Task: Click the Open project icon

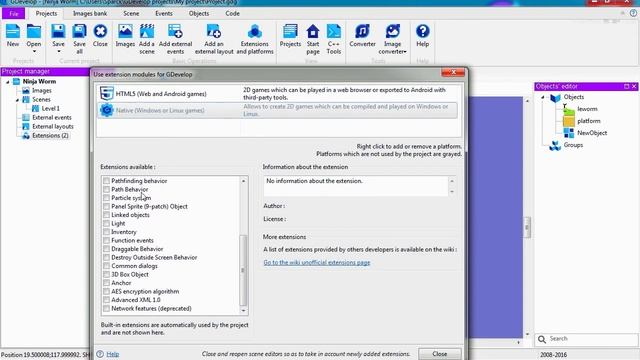Action: pos(33,32)
